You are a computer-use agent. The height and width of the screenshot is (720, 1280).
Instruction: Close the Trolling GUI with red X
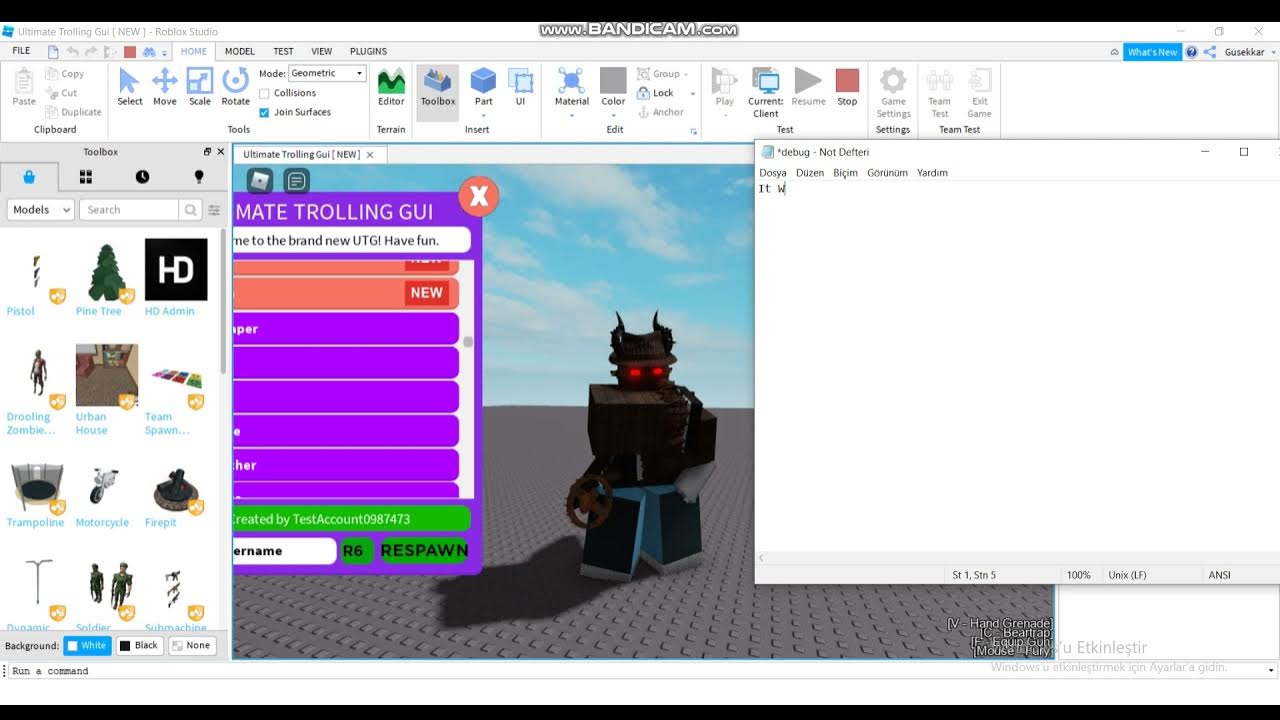tap(479, 197)
